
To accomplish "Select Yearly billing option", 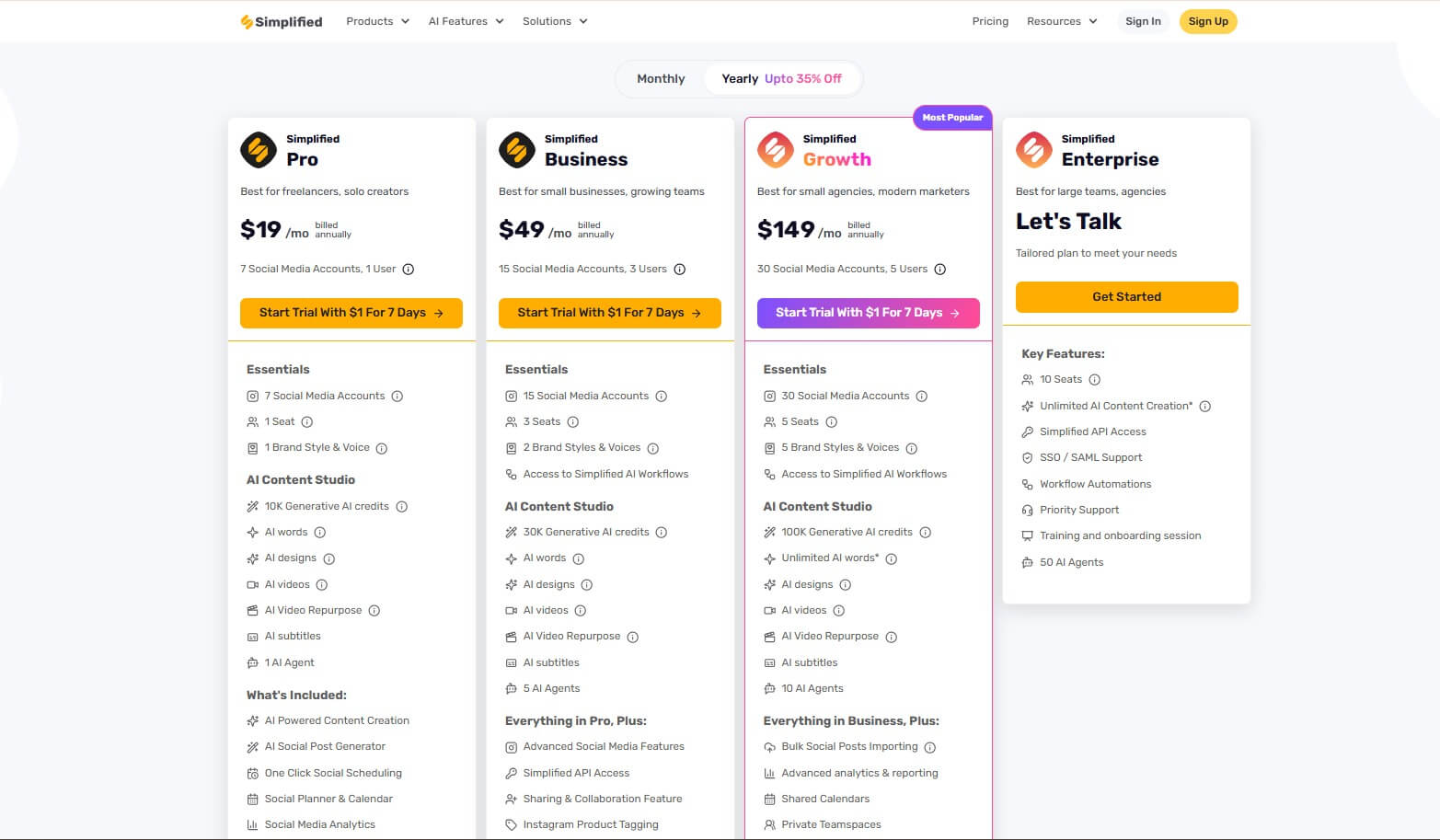I will click(782, 79).
